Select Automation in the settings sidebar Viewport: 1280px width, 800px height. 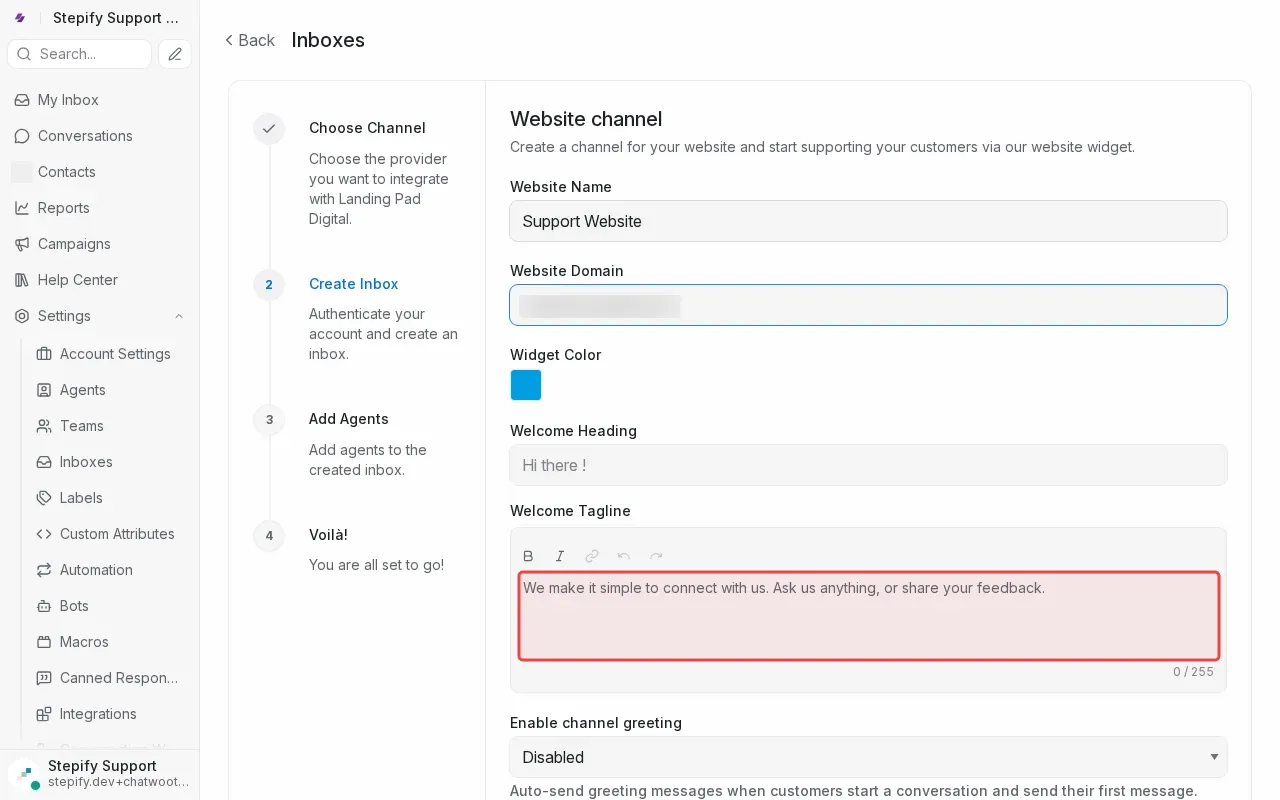coord(95,570)
